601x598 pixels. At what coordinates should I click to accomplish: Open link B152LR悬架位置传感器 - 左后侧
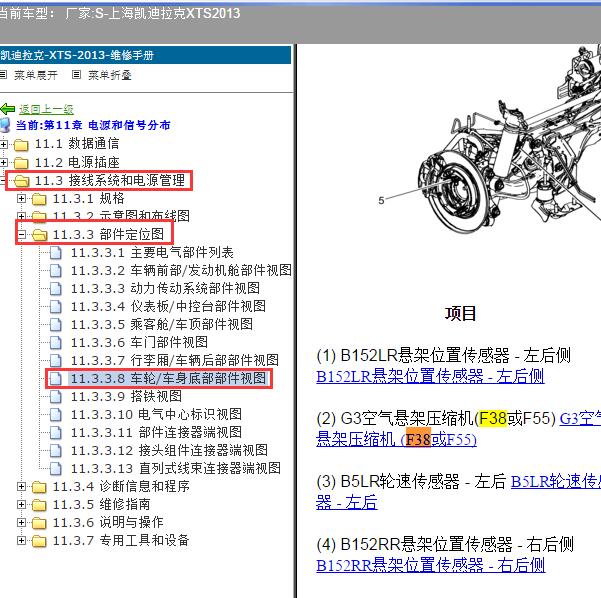click(430, 376)
